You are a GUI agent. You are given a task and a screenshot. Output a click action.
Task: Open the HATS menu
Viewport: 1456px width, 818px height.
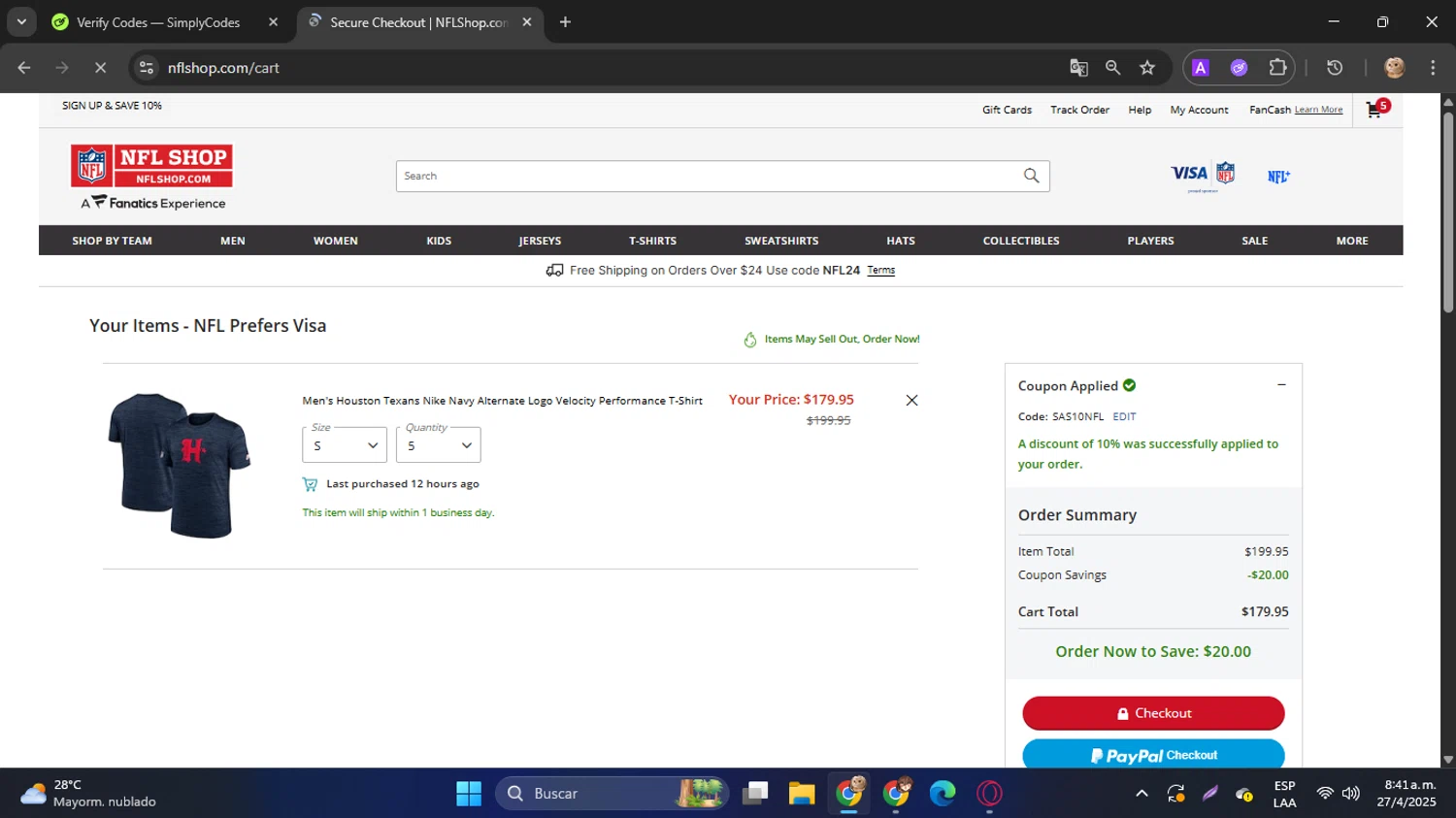point(901,241)
